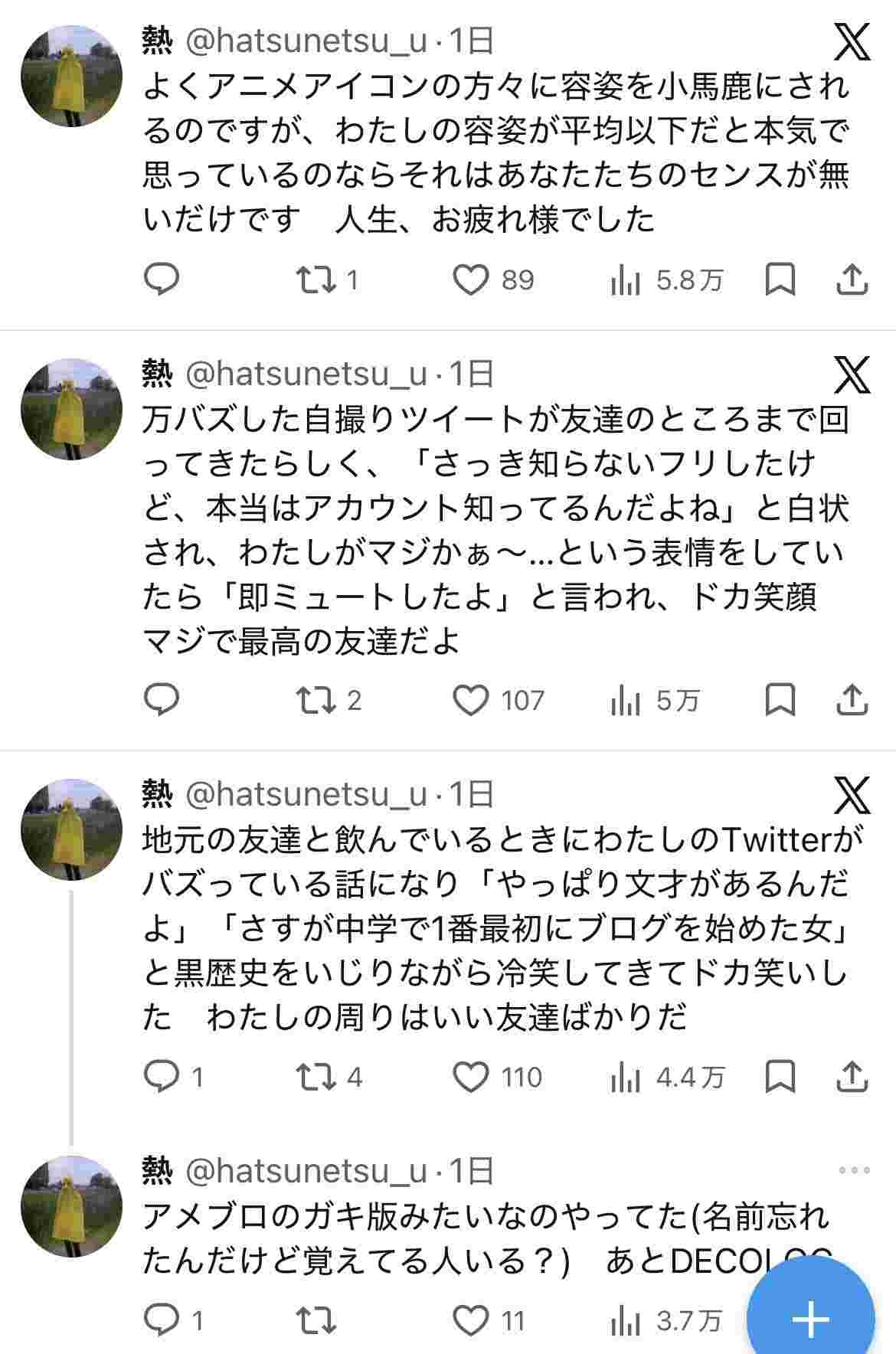Image resolution: width=896 pixels, height=1354 pixels.
Task: Like the tweet with 11 likes
Action: (x=471, y=1320)
